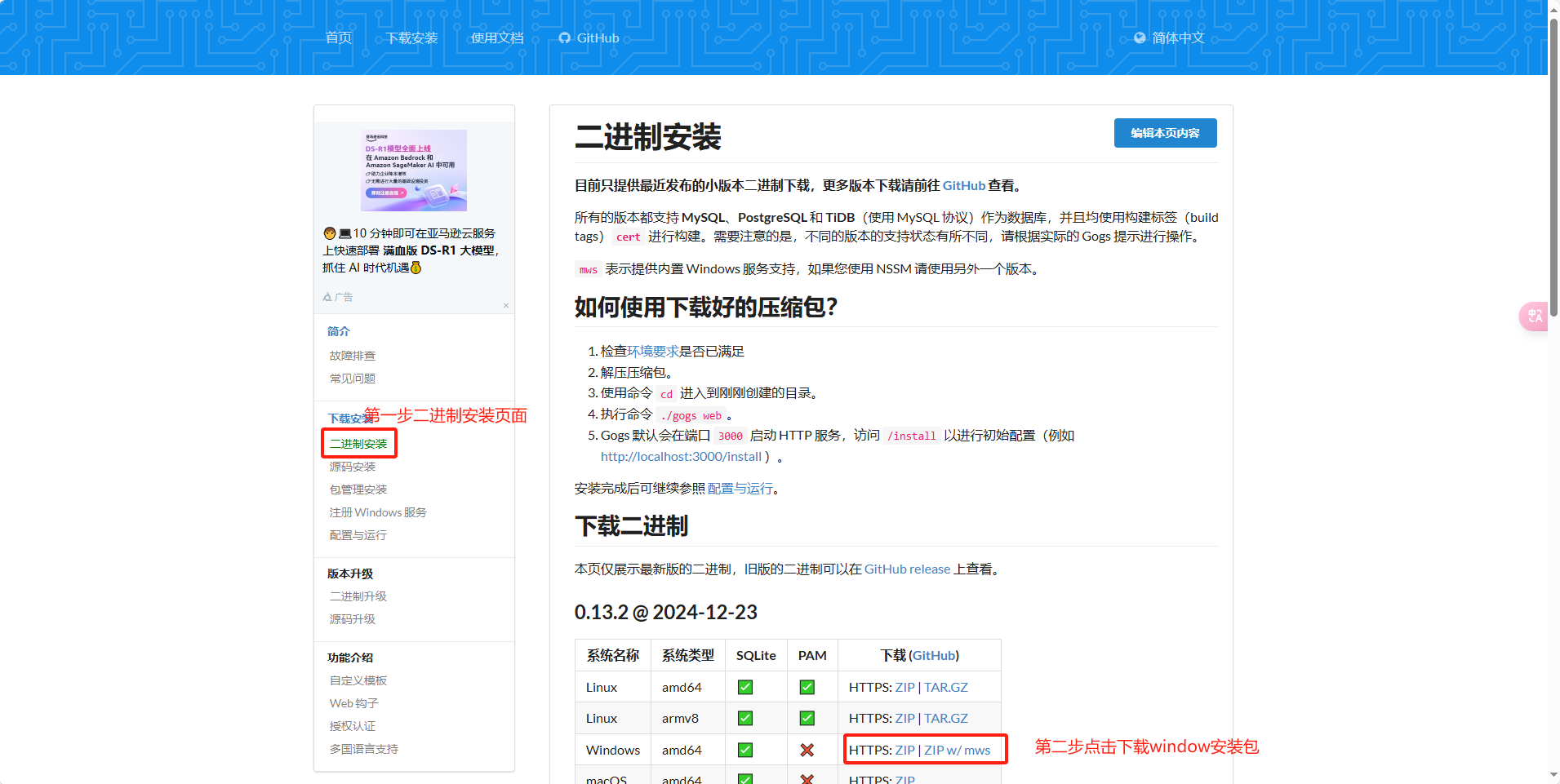Click the green check in Linux armv8 PAM cell
The width and height of the screenshot is (1560, 784).
tap(807, 718)
